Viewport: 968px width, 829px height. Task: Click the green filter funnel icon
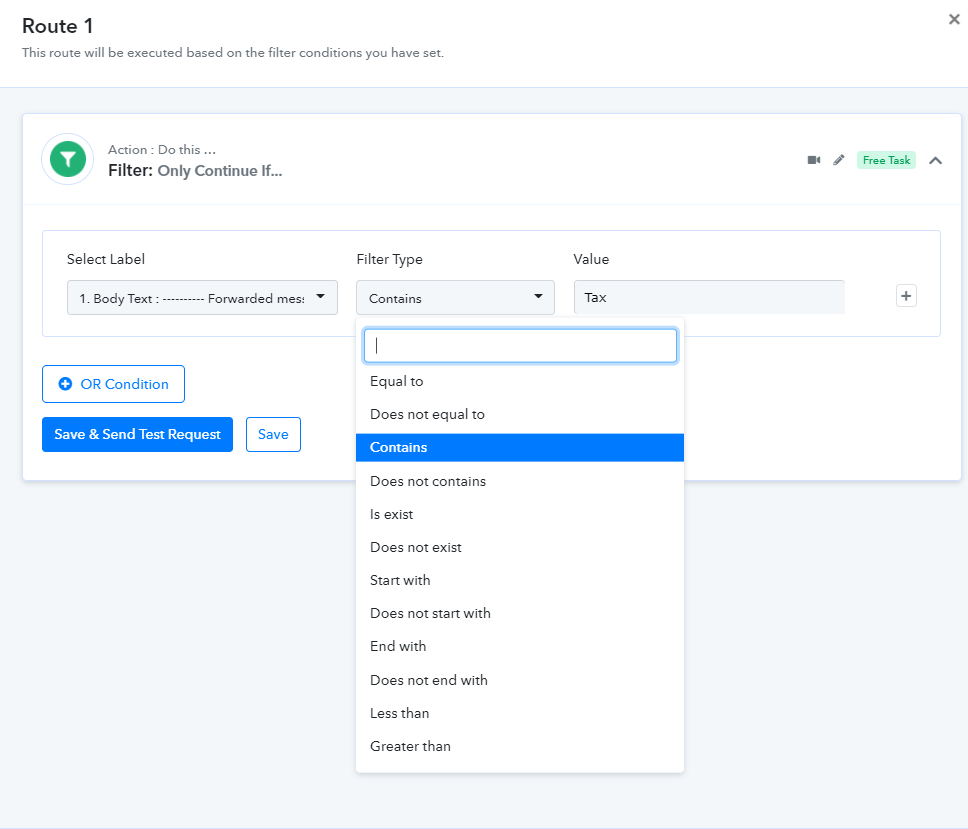click(68, 159)
